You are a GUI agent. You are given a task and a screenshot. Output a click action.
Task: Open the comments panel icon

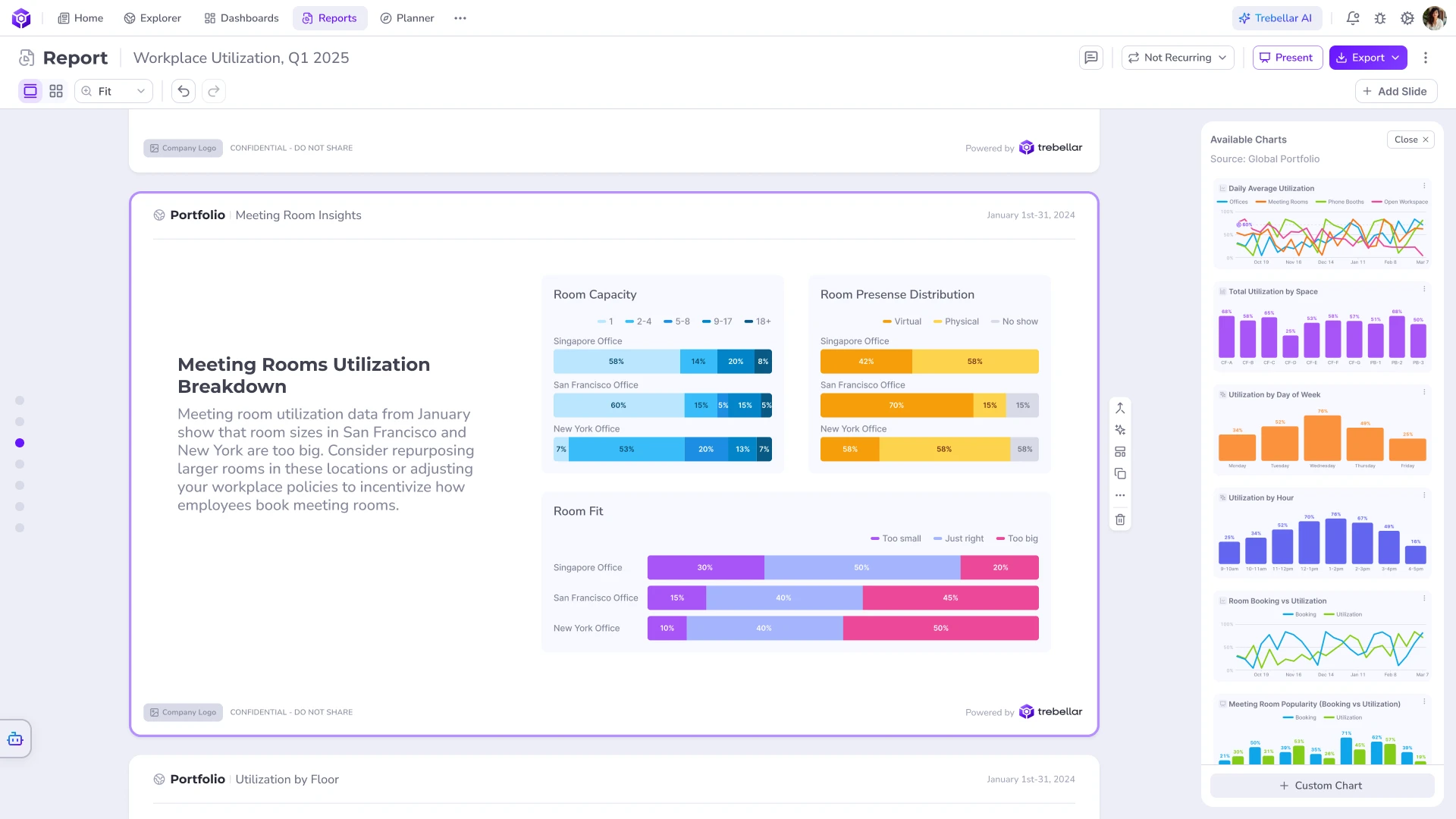click(1090, 58)
